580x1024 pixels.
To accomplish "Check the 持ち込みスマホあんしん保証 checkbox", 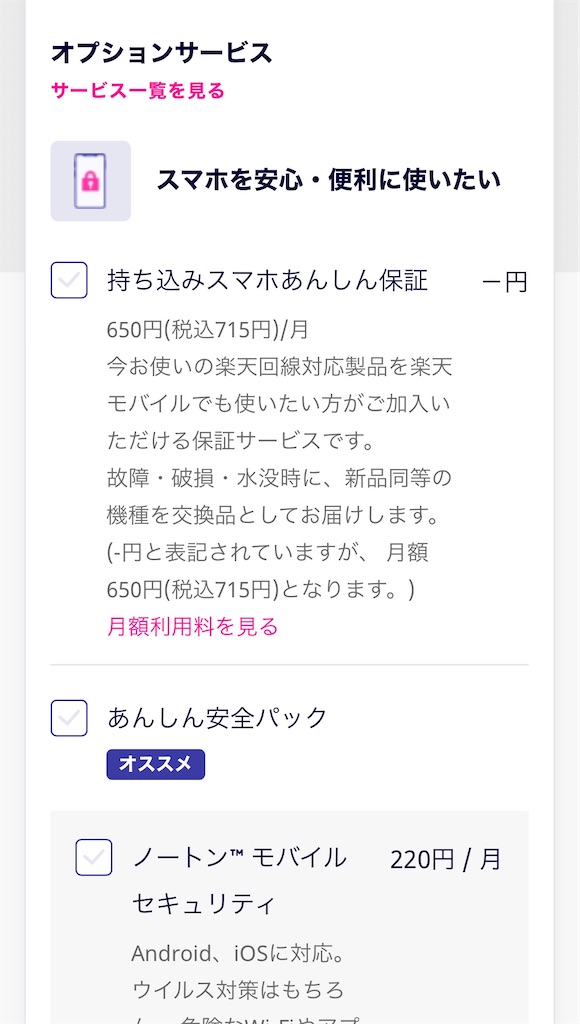I will (x=68, y=282).
